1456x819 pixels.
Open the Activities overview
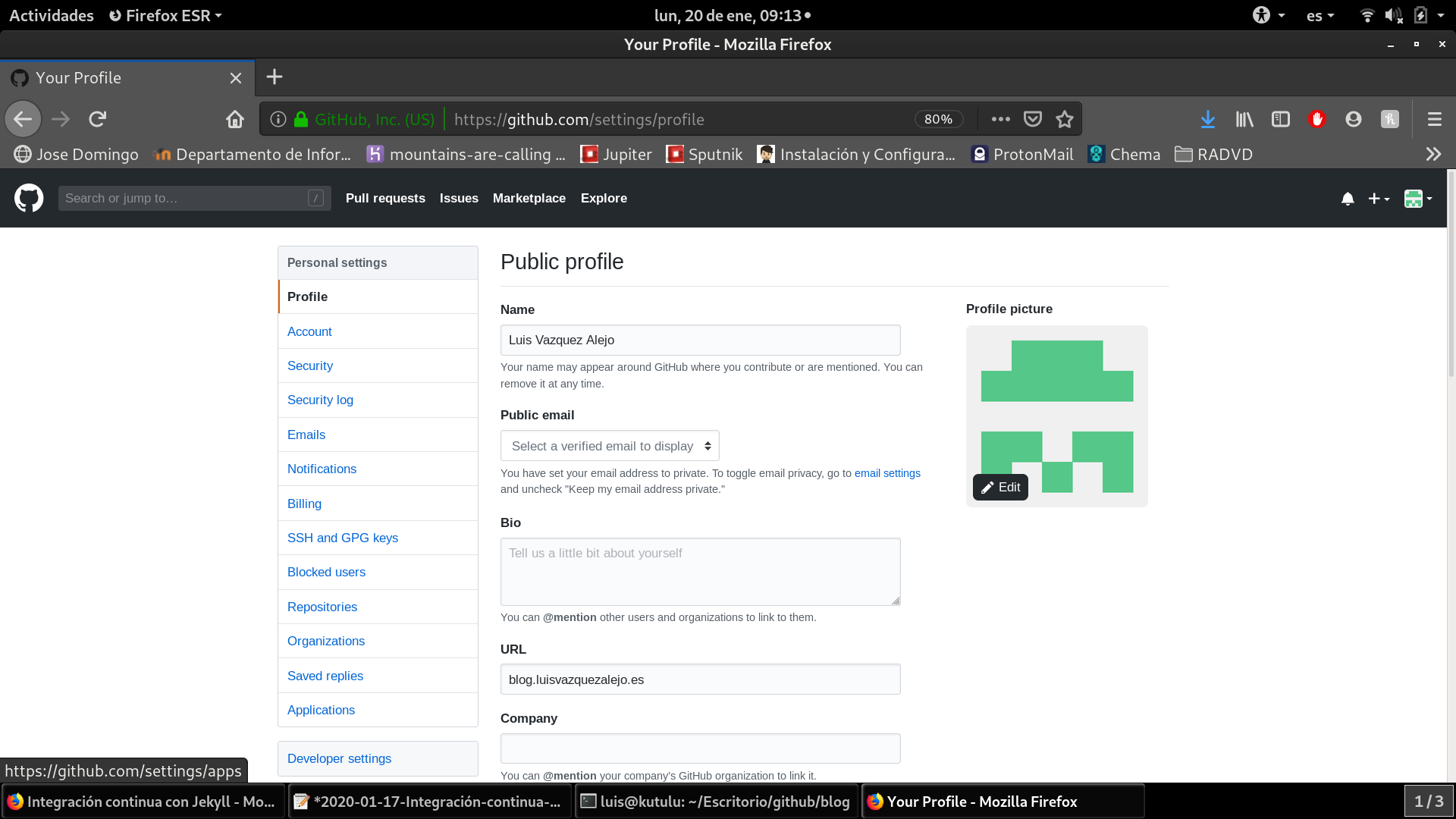coord(52,15)
